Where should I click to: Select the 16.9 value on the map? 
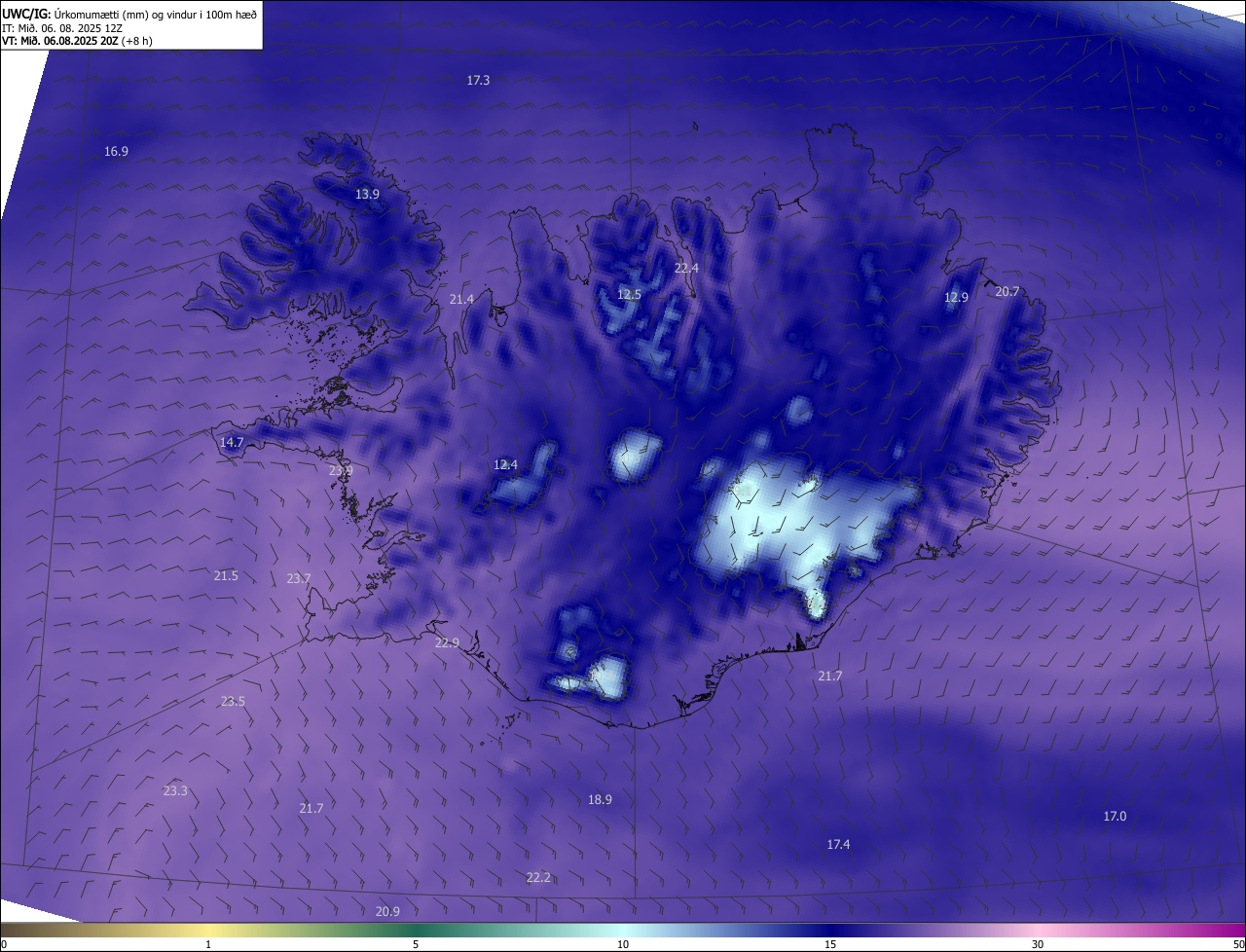click(116, 151)
